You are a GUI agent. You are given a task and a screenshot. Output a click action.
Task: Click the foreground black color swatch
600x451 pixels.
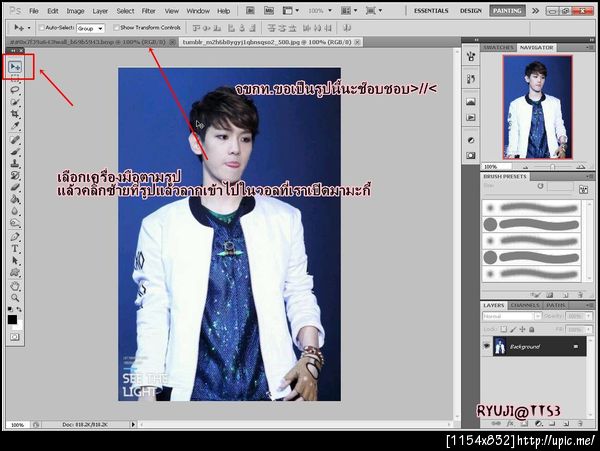click(12, 319)
